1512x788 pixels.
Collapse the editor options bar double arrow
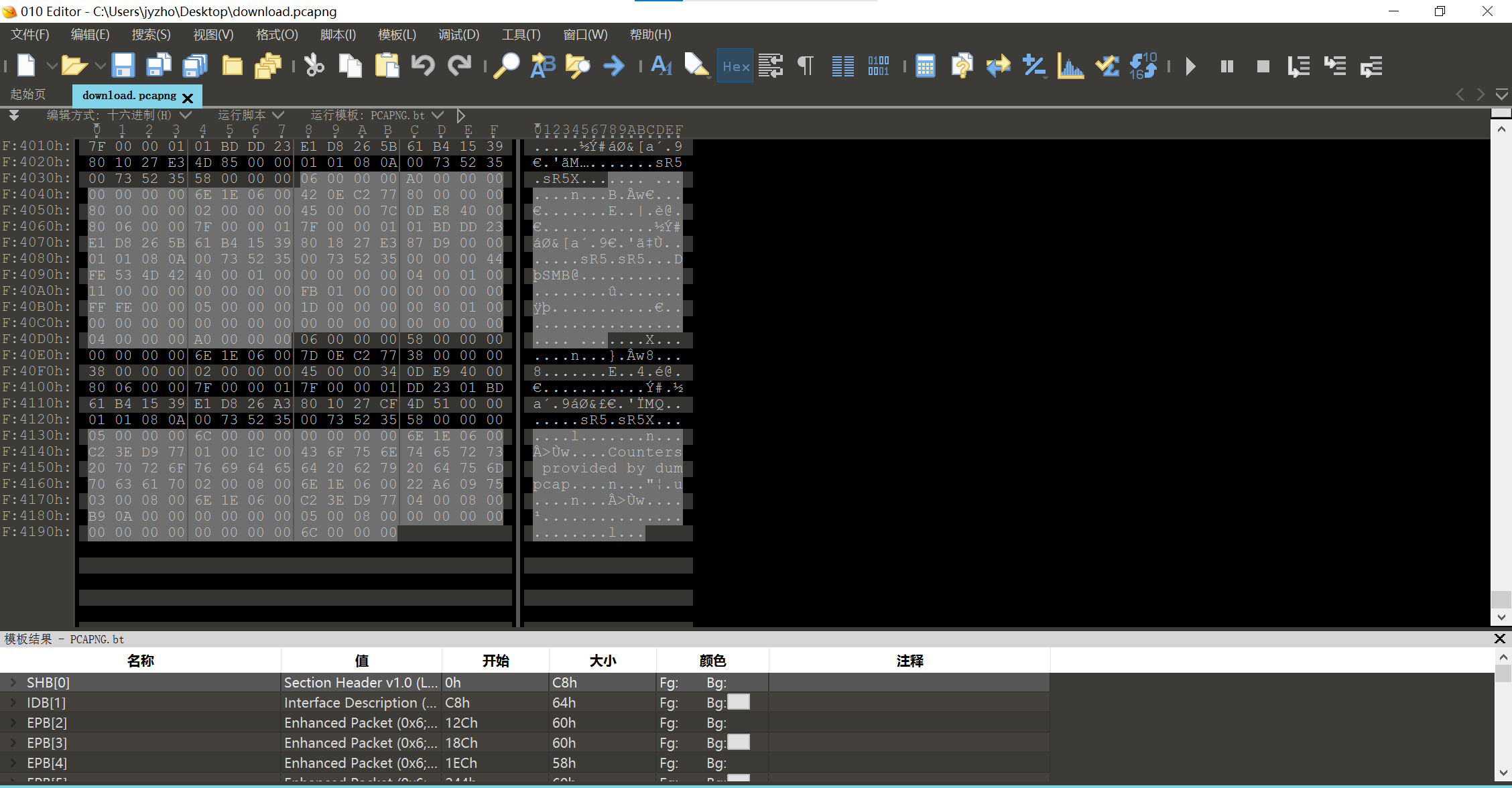coord(13,115)
